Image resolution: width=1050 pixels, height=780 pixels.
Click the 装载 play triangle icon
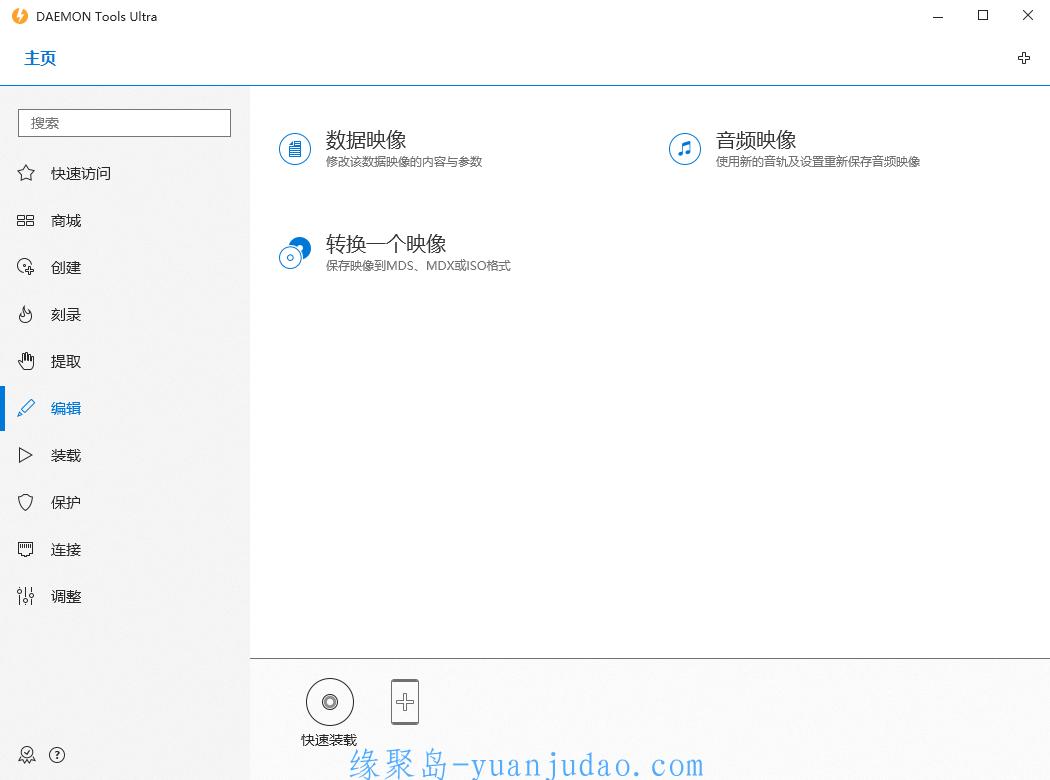pyautogui.click(x=26, y=455)
